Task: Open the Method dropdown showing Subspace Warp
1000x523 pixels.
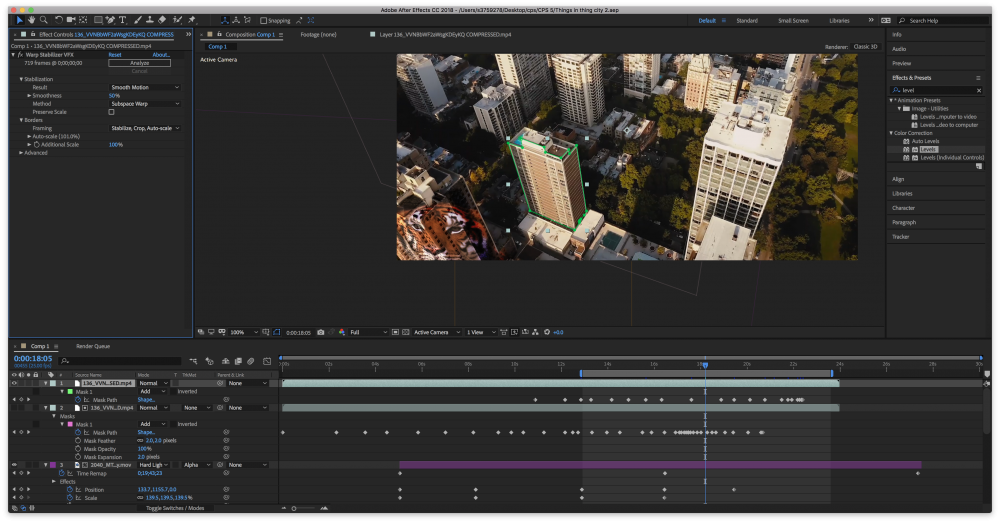Action: [x=145, y=104]
